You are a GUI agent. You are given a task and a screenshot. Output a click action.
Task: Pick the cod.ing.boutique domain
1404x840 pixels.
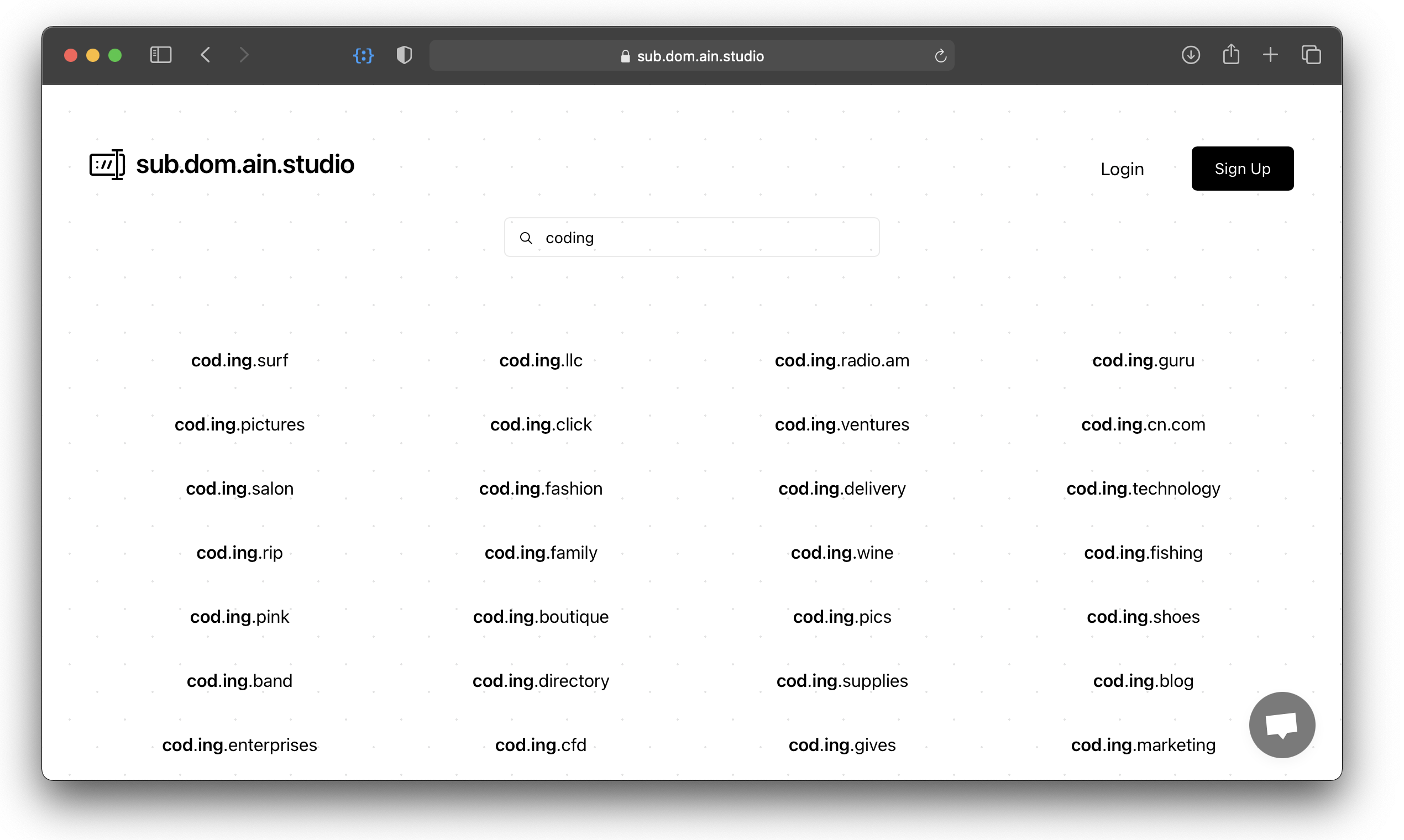(x=541, y=617)
